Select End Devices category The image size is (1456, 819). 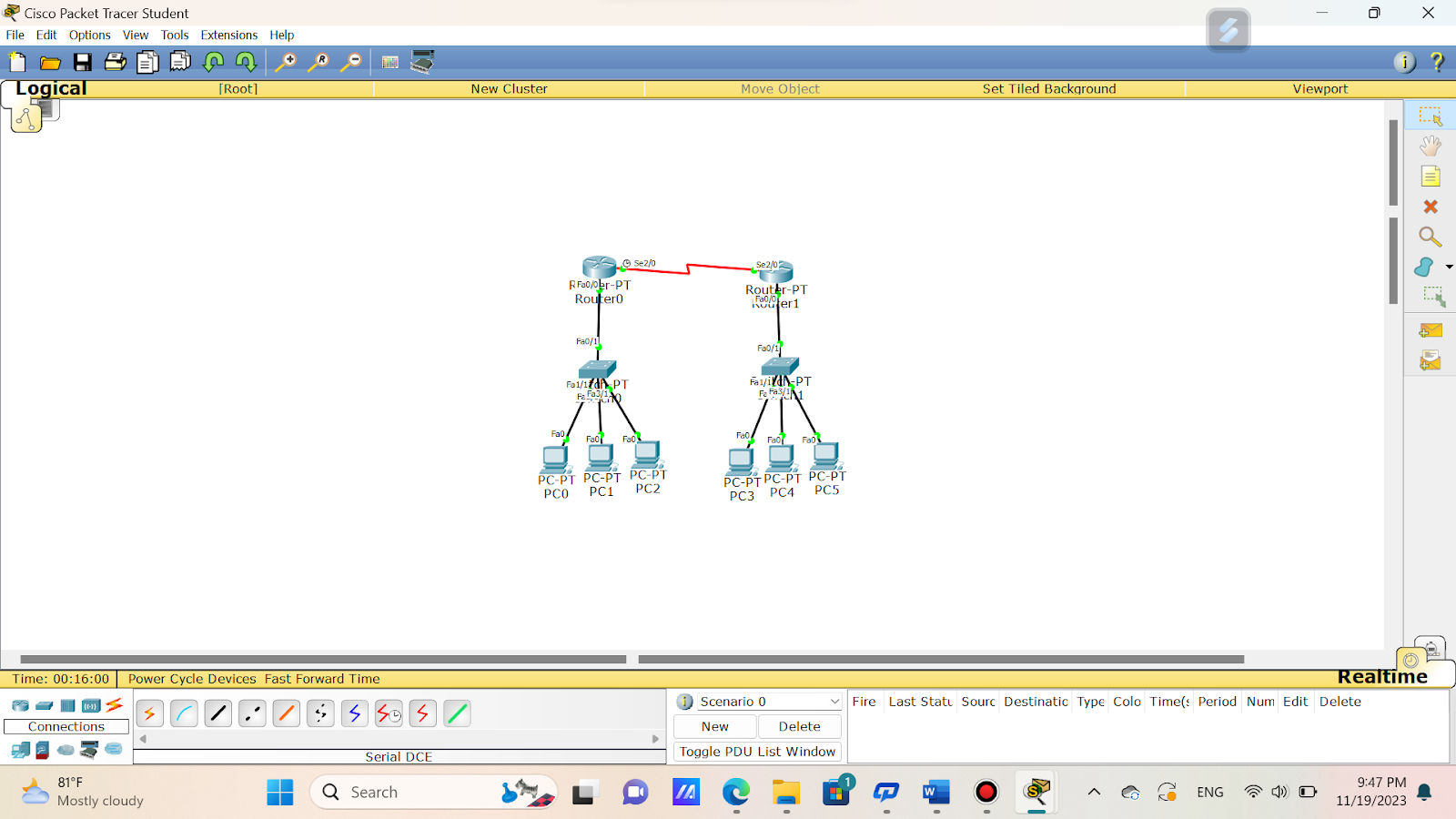click(x=20, y=750)
